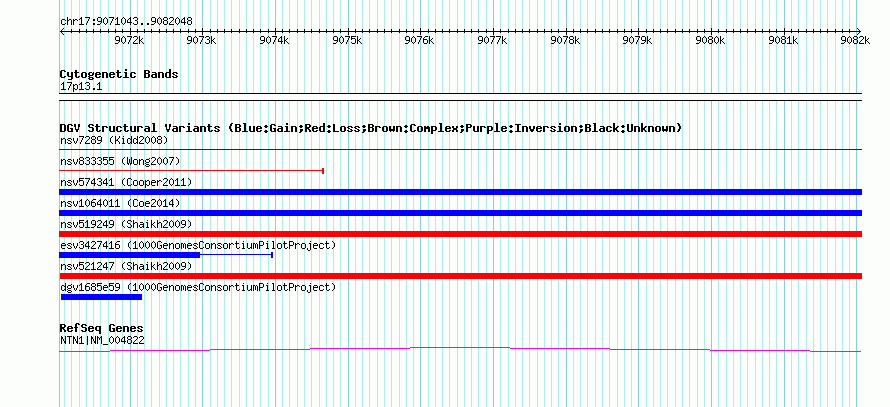890x407 pixels.
Task: Click the 9078k ruler tick label
Action: tap(565, 40)
